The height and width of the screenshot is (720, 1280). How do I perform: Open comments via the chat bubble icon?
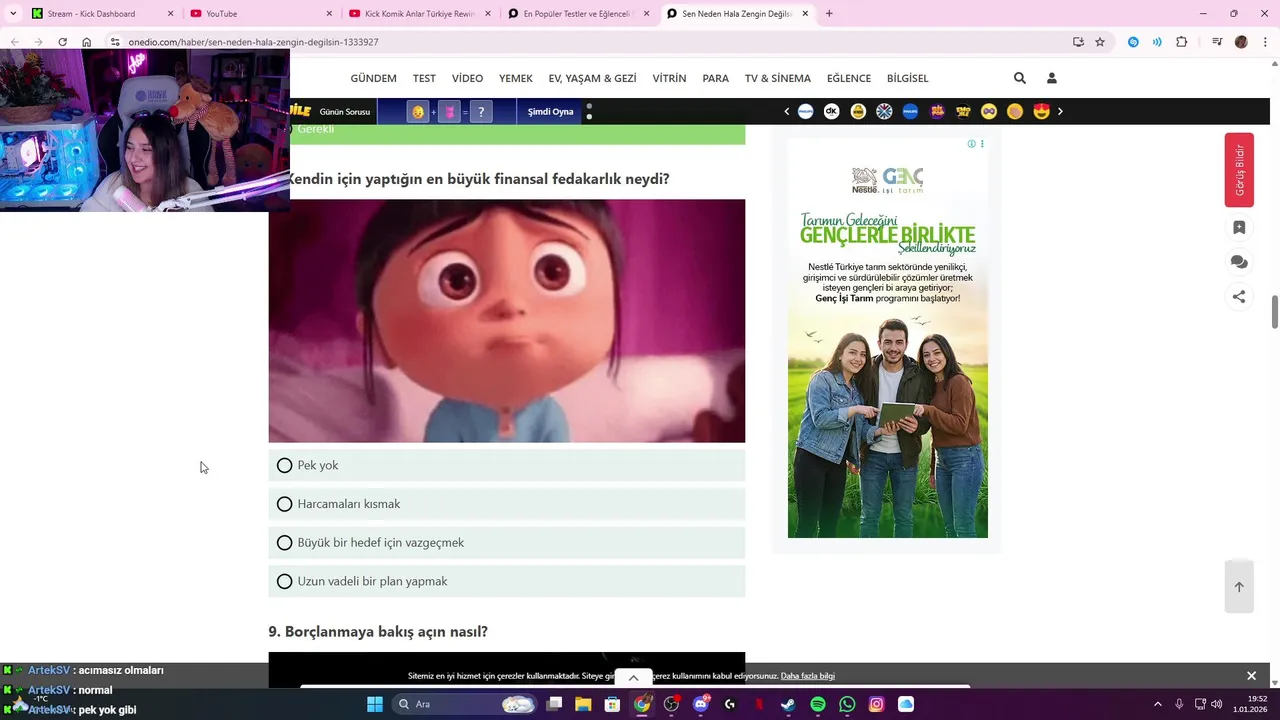click(1239, 262)
